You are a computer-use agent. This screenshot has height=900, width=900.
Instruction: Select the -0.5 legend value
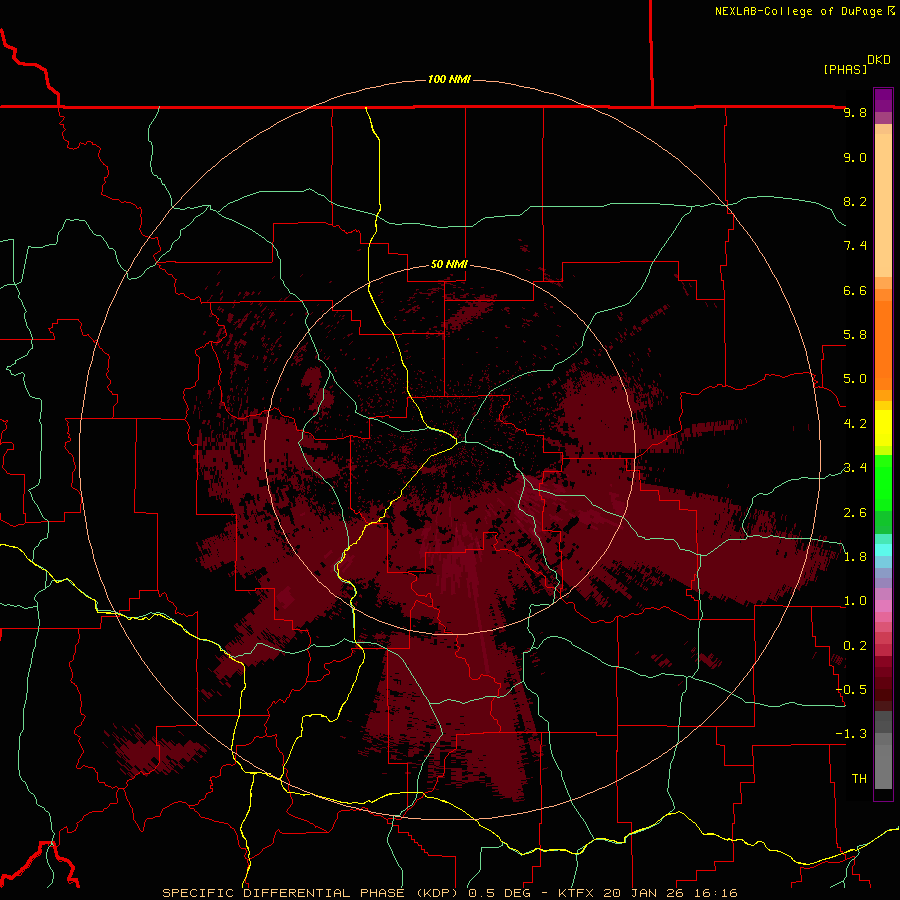(851, 690)
